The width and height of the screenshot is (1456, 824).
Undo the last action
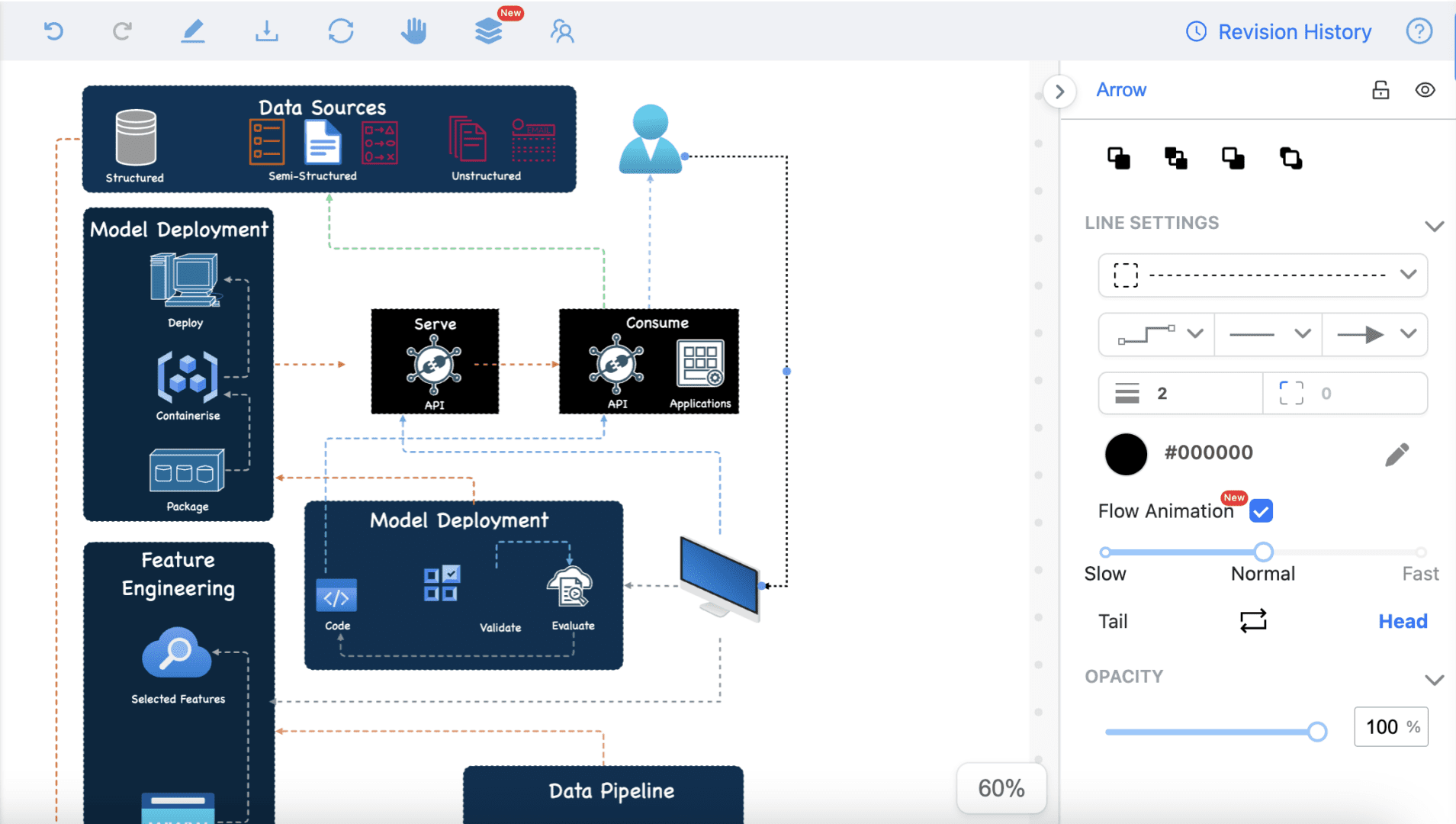[x=53, y=31]
